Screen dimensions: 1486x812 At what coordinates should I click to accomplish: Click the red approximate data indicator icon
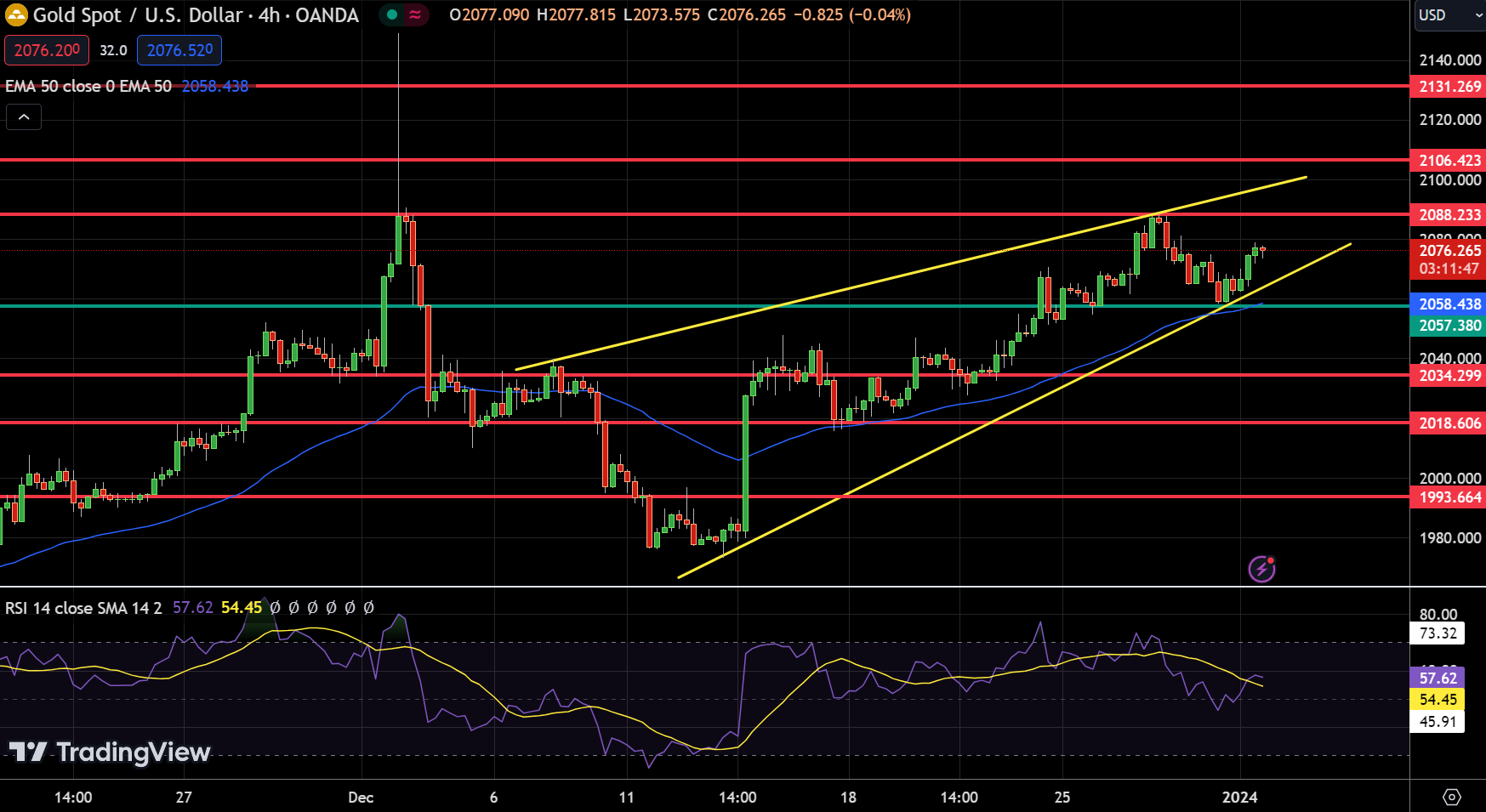[x=414, y=14]
